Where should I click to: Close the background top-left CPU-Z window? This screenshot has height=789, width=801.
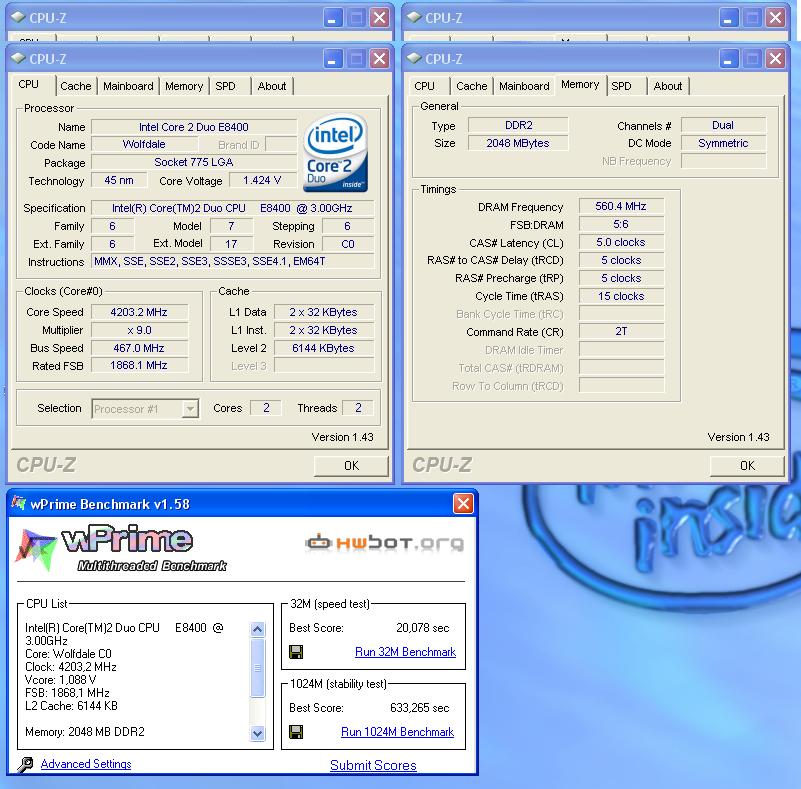pyautogui.click(x=380, y=18)
